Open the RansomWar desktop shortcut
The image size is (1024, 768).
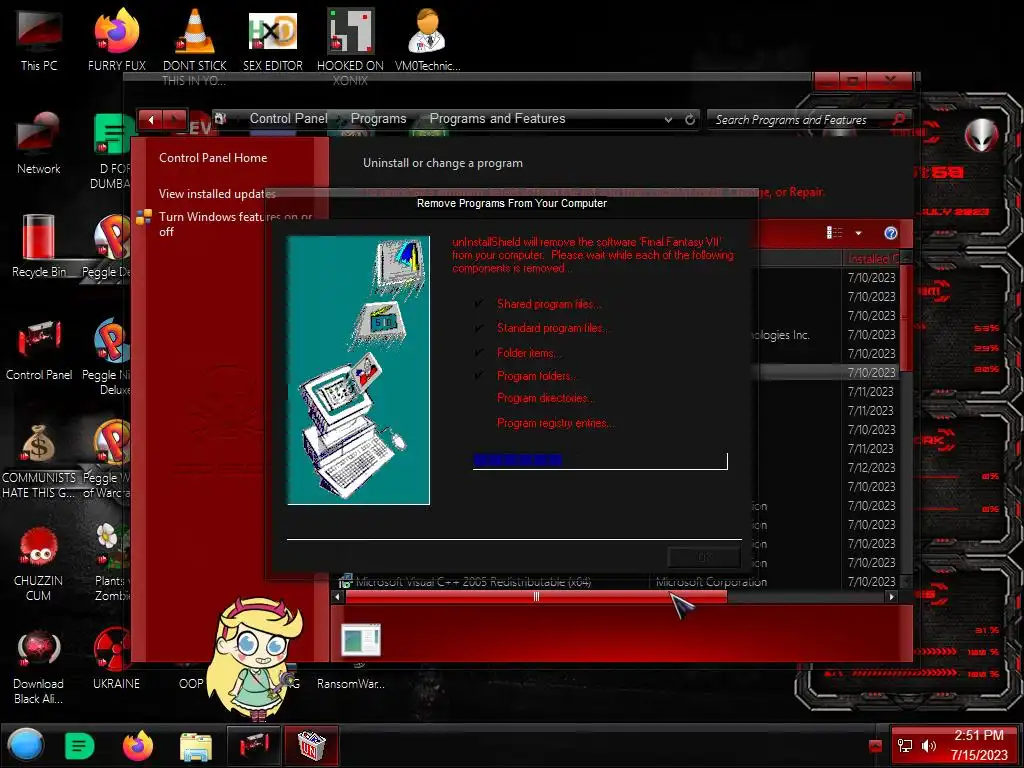coord(351,682)
